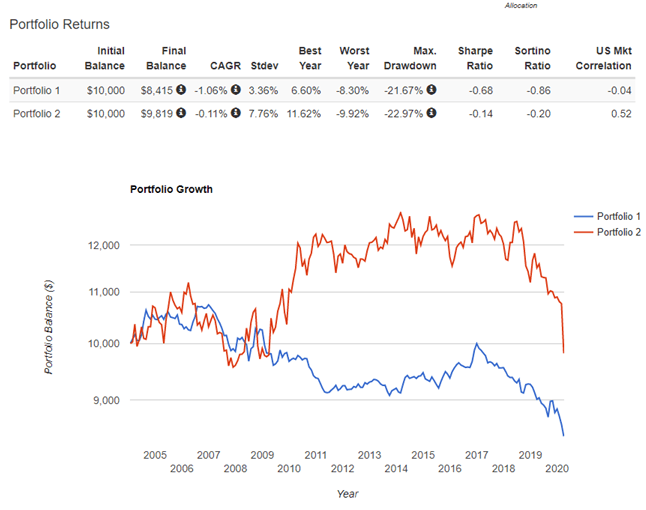Show info for Portfolio 1 max drawdown
This screenshot has width=646, height=510.
(x=432, y=90)
